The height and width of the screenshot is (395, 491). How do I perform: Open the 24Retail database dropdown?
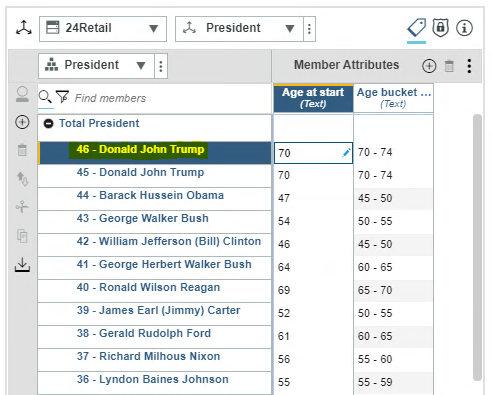[103, 29]
